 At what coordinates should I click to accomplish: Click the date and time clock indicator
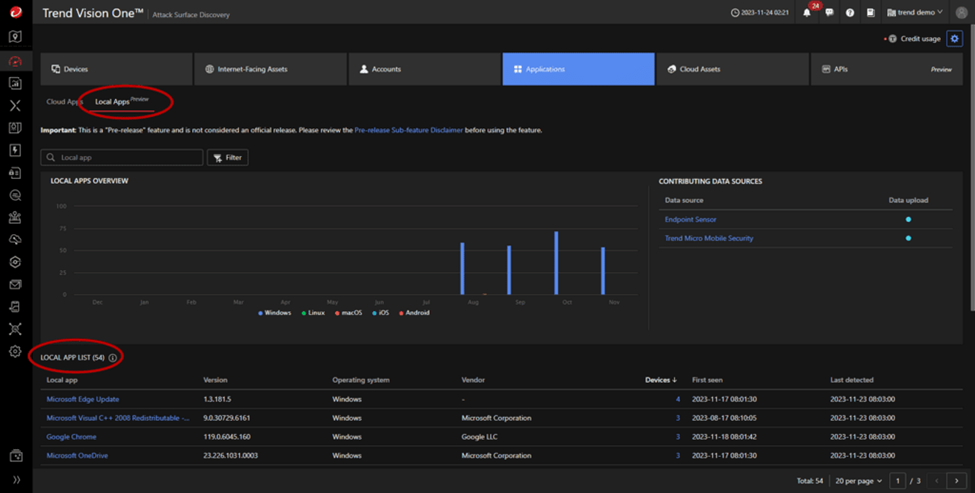click(x=760, y=12)
